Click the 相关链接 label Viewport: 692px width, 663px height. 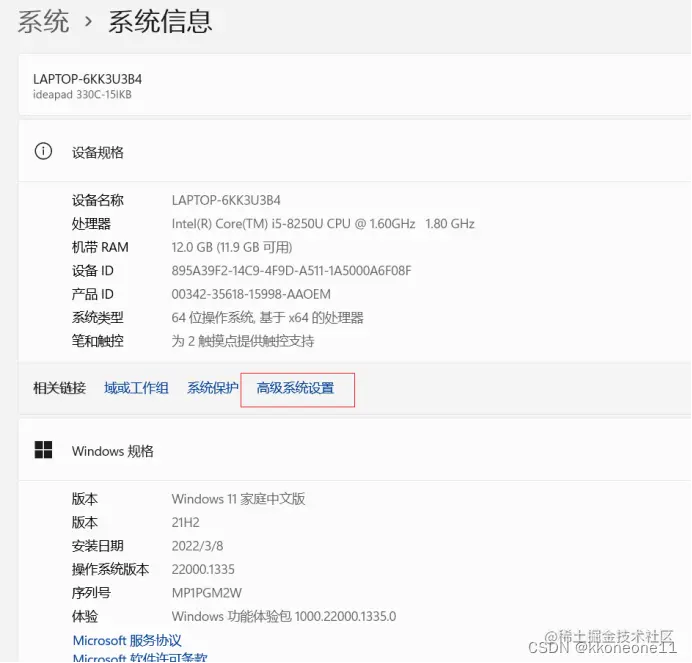(x=60, y=388)
